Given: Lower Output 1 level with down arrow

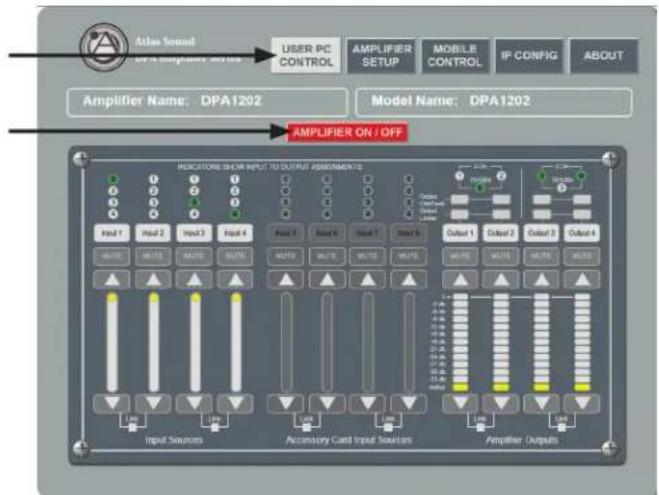Looking at the screenshot, I should point(460,403).
